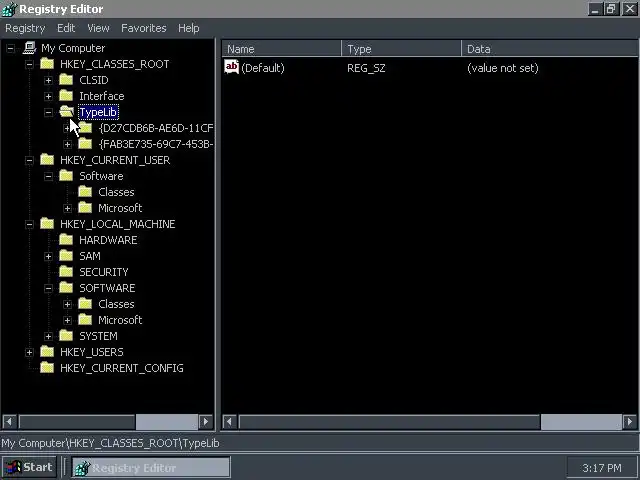Click Microsoft folder icon under HKEY_CURRENT_USER Software

point(85,208)
